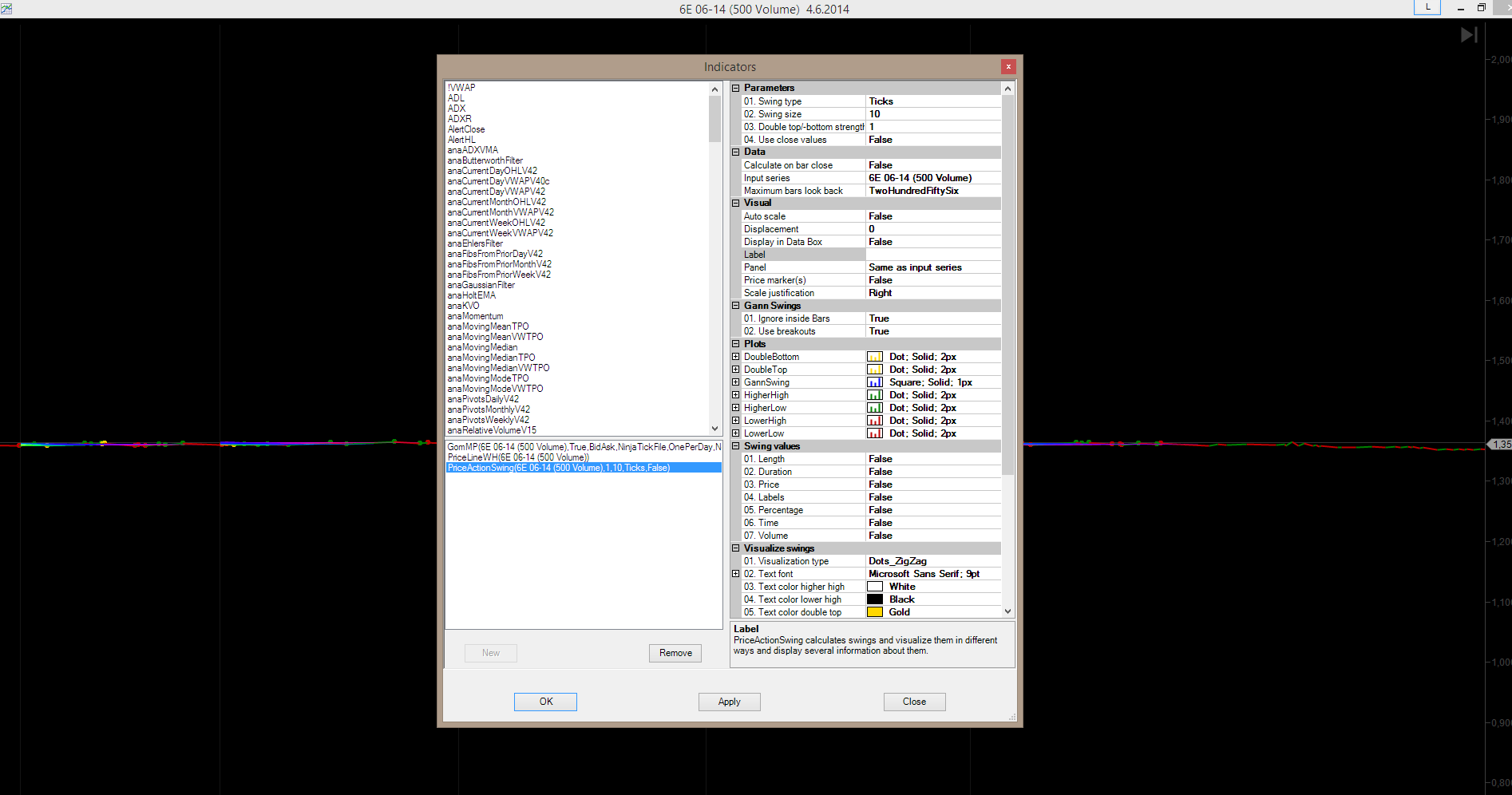Click the DoubleTop plot style icon
Viewport: 1512px width, 795px height.
[875, 370]
